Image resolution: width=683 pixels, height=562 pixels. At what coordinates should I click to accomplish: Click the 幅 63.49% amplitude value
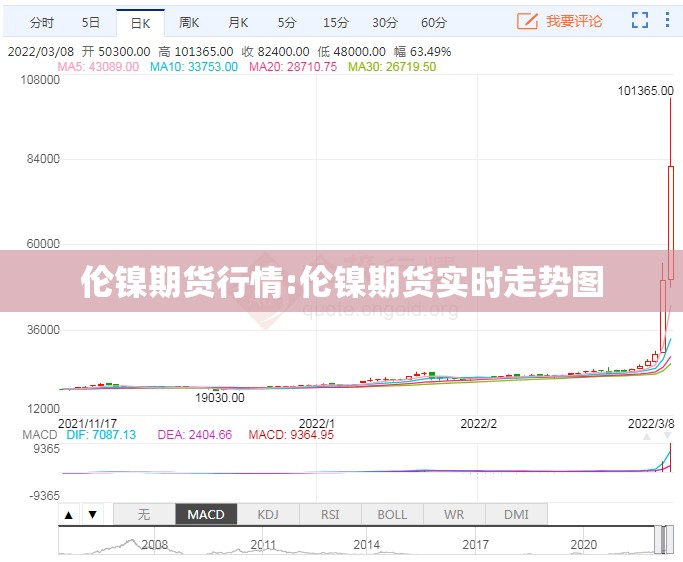423,52
